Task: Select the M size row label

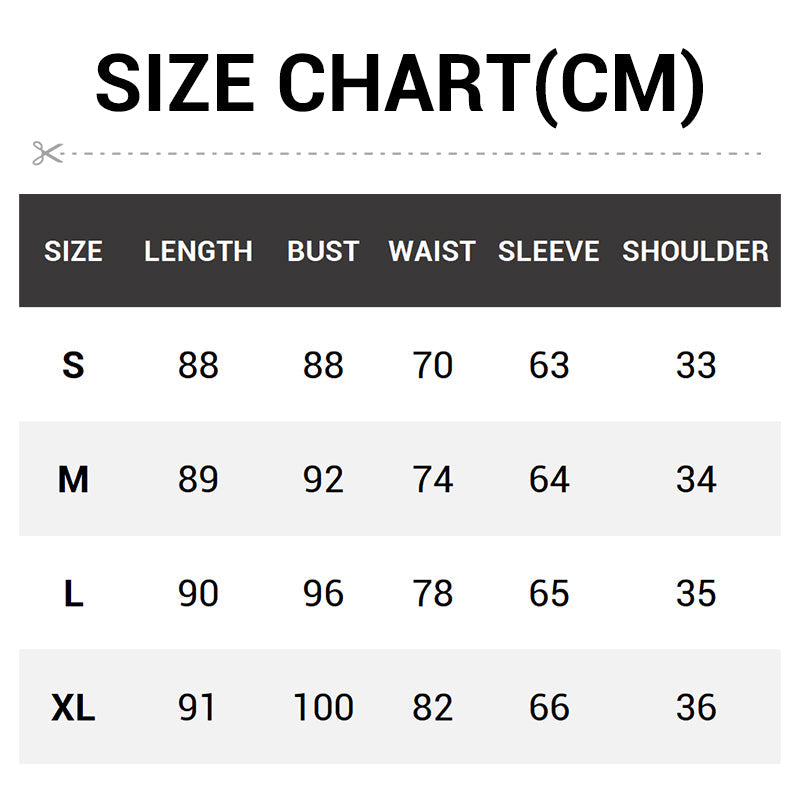Action: (x=73, y=480)
